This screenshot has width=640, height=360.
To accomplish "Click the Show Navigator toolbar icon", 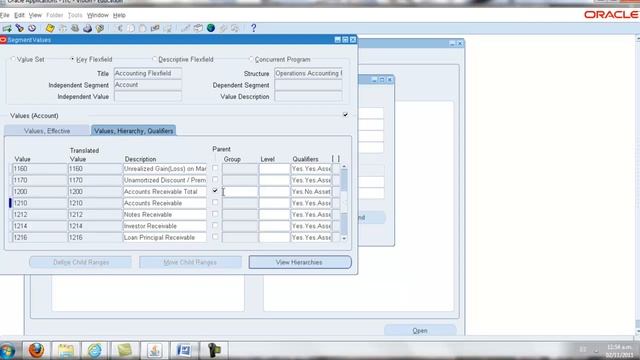I will click(32, 28).
